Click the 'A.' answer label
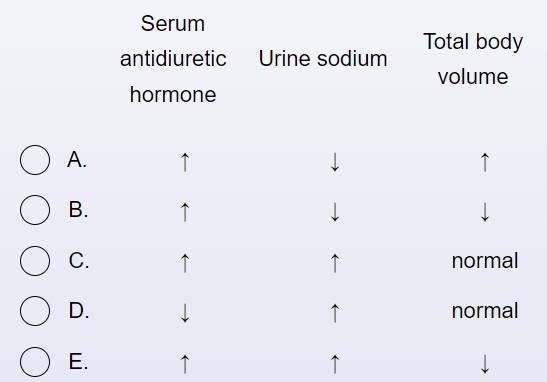 point(77,160)
